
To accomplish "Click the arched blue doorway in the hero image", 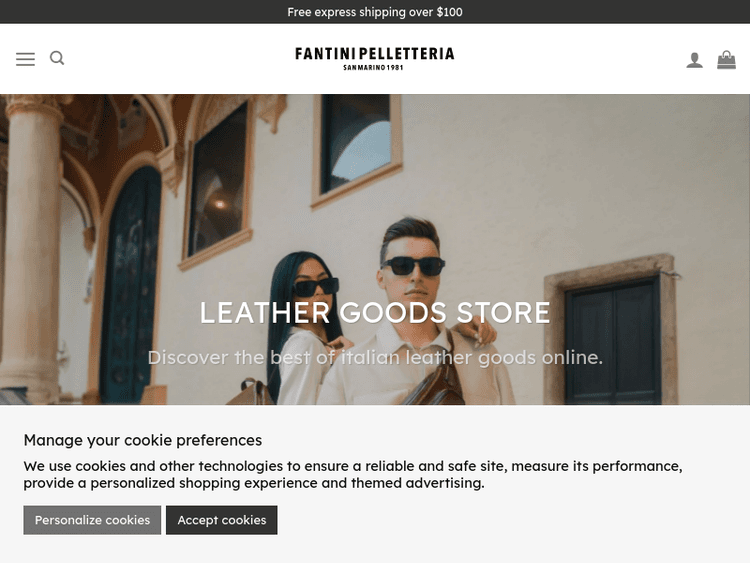I will pyautogui.click(x=130, y=285).
